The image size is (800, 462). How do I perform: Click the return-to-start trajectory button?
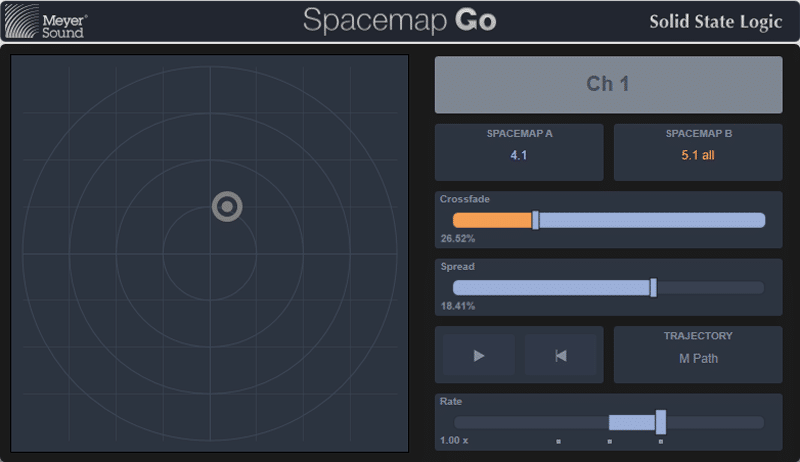[x=560, y=355]
